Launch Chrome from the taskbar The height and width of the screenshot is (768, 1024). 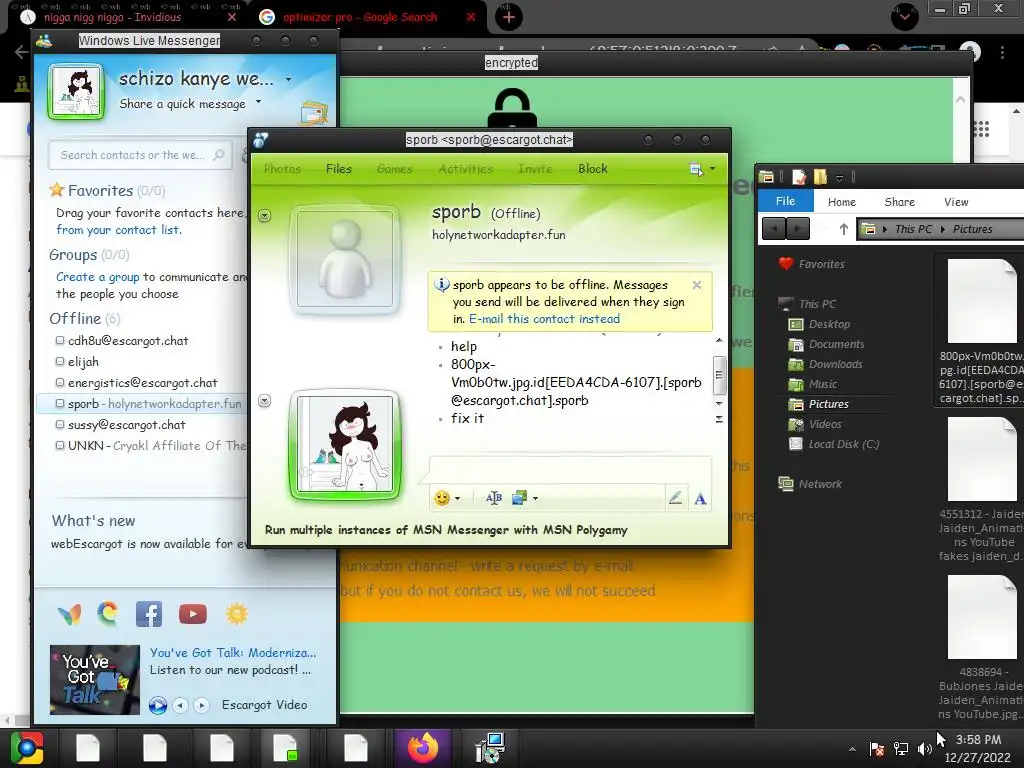[x=27, y=748]
